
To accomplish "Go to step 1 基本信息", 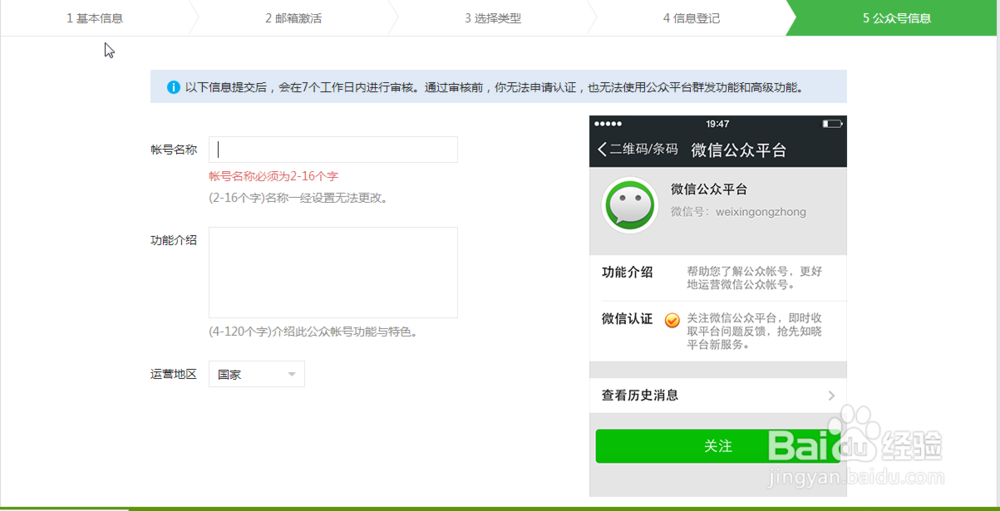I will pyautogui.click(x=95, y=19).
